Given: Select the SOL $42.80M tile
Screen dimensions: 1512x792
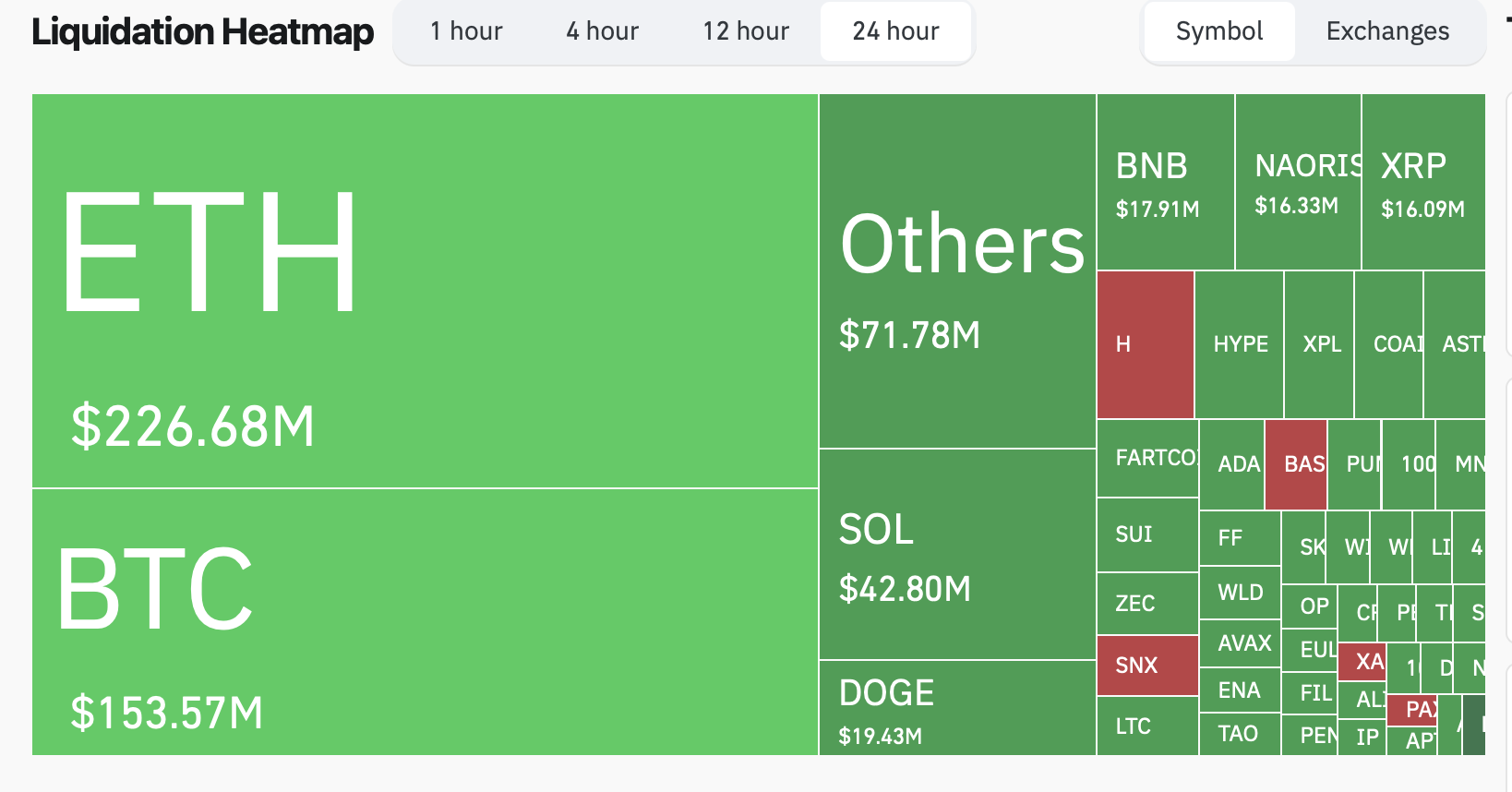Looking at the screenshot, I should pos(957,554).
